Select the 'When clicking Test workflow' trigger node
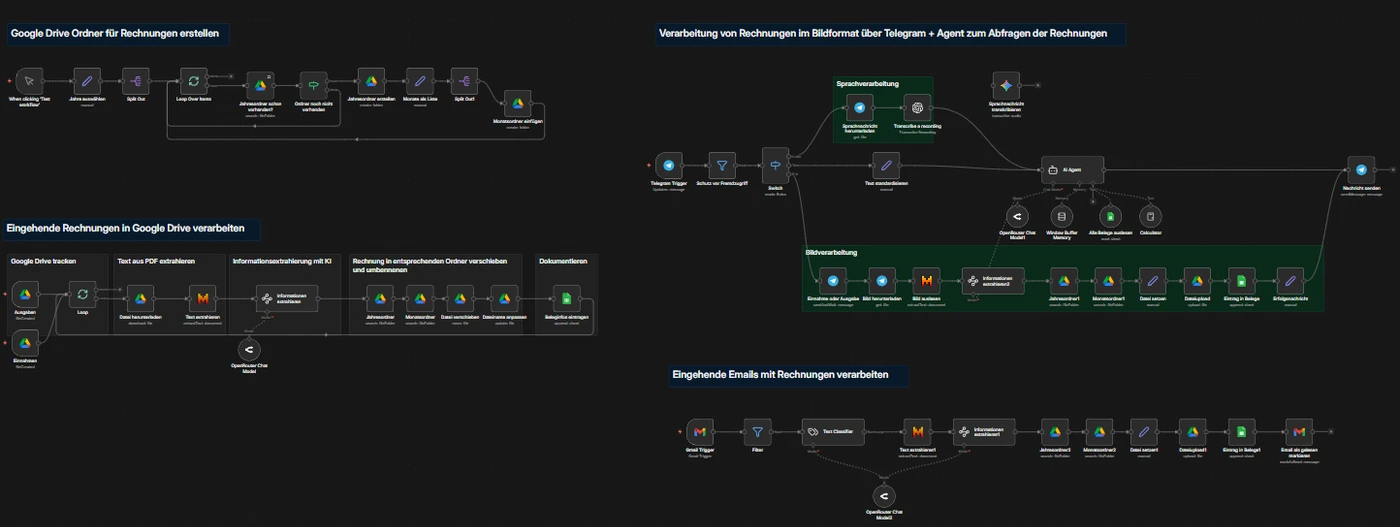This screenshot has width=1400, height=527. [29, 81]
